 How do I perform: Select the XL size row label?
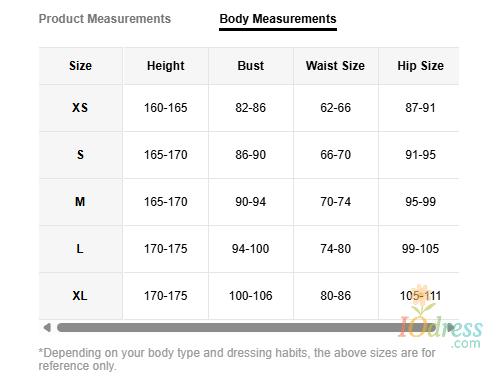(x=80, y=296)
